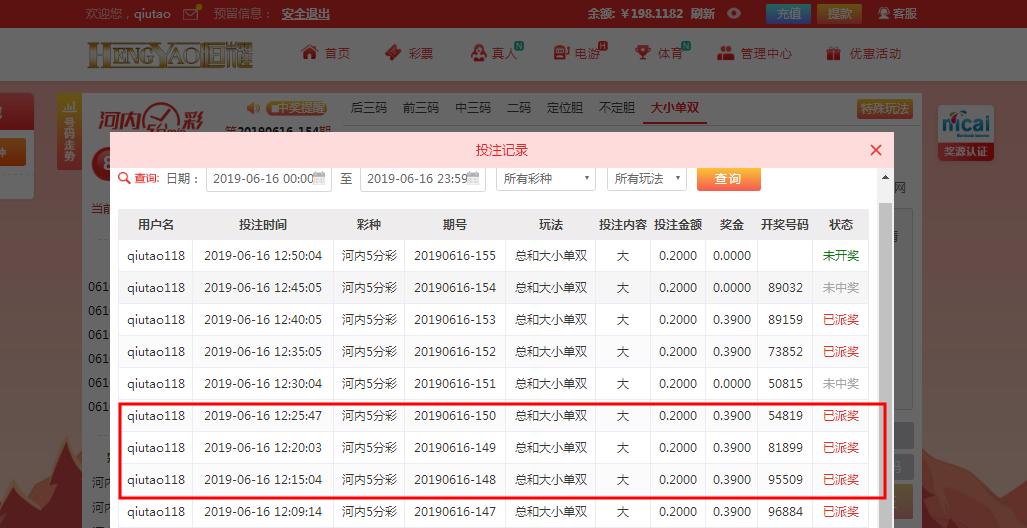The height and width of the screenshot is (528, 1027).
Task: Select the 定位胆 tab
Action: tap(565, 108)
